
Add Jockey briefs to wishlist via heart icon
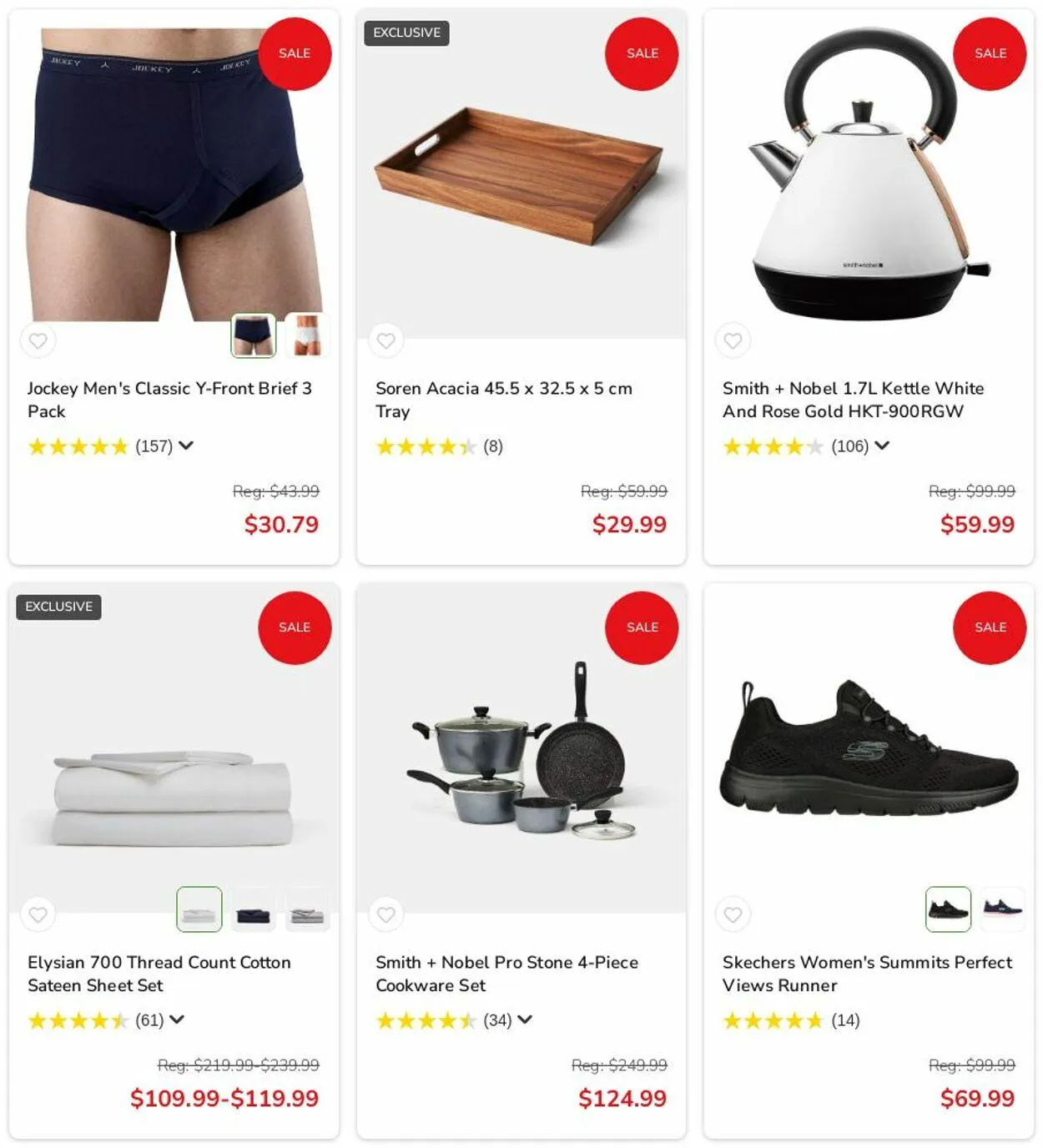tap(38, 340)
